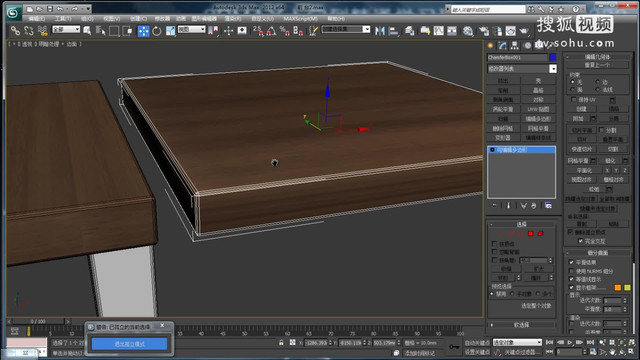Click the 壳 modifier button
This screenshot has height=360, width=640.
click(x=538, y=80)
